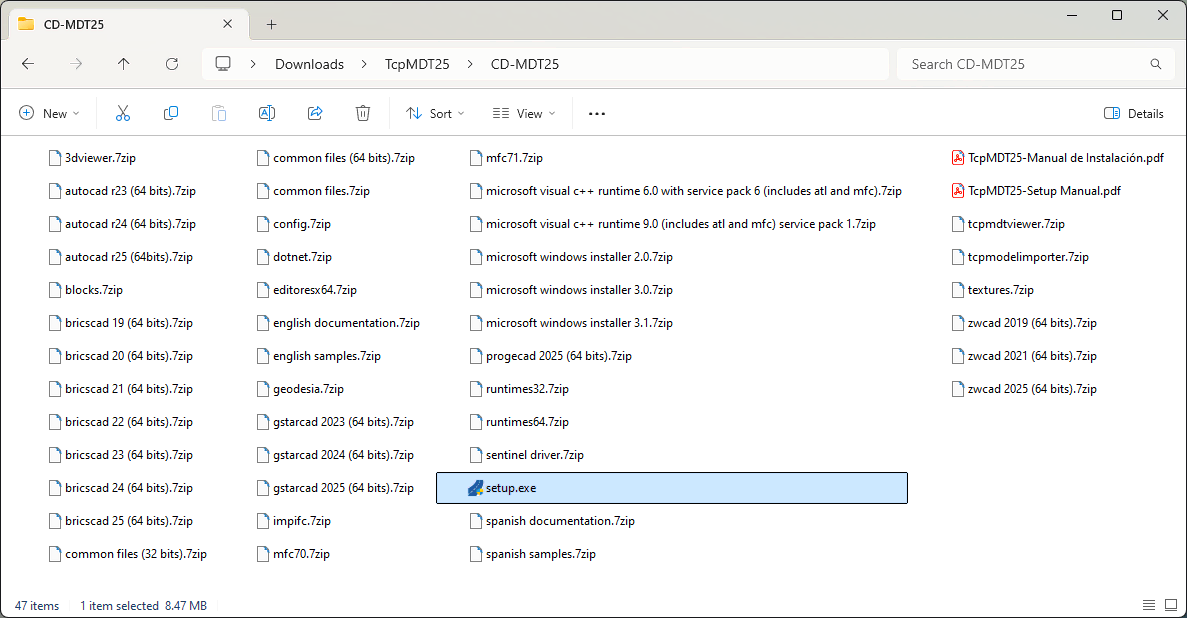Viewport: 1187px width, 618px height.
Task: Add a new tab
Action: tap(271, 24)
